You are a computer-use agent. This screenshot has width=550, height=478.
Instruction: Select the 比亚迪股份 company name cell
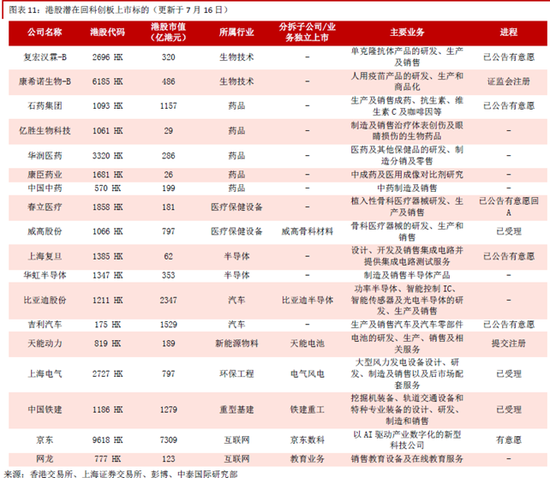click(x=45, y=300)
